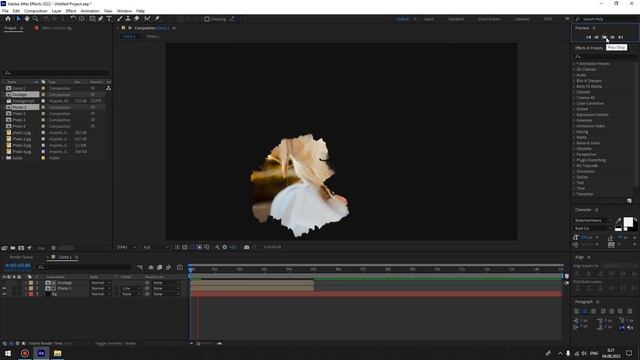Select the Rectangle shape tool
640x360 pixels.
point(92,19)
